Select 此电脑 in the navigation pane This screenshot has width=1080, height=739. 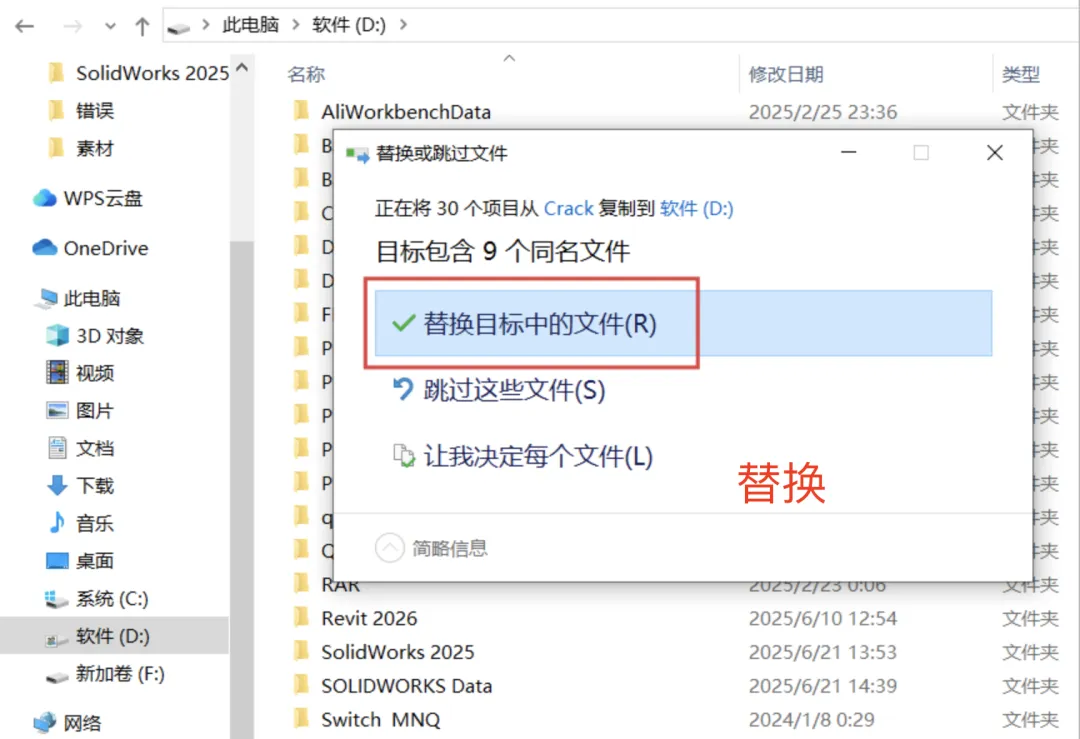point(79,298)
